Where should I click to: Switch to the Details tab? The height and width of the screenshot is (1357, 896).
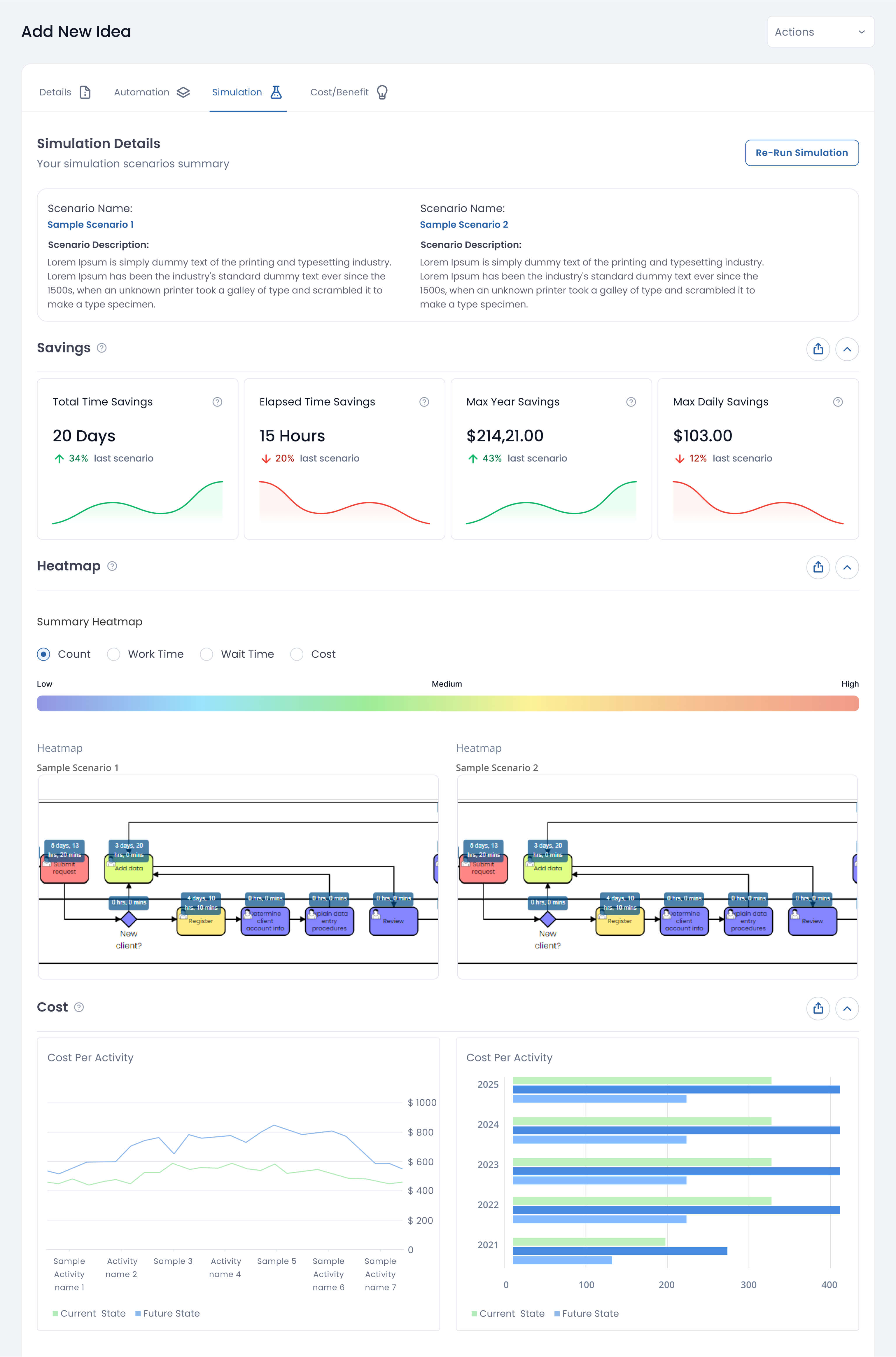coord(64,92)
